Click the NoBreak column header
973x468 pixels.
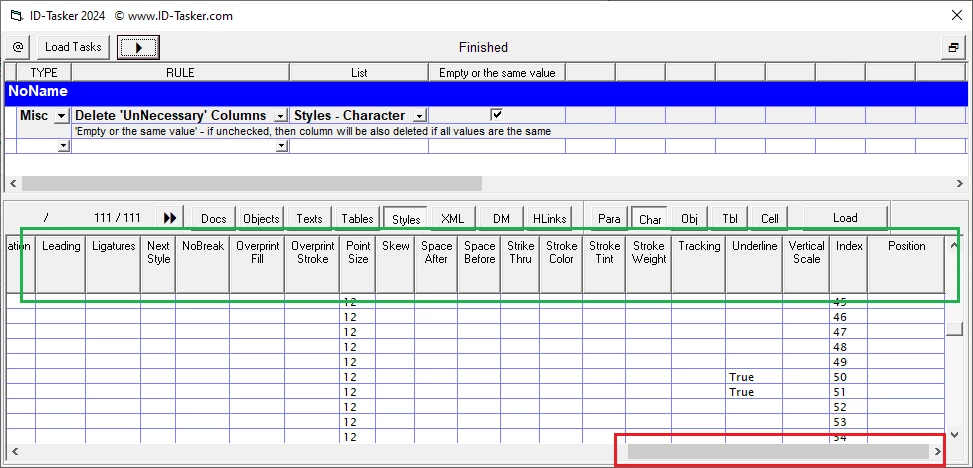[x=203, y=264]
